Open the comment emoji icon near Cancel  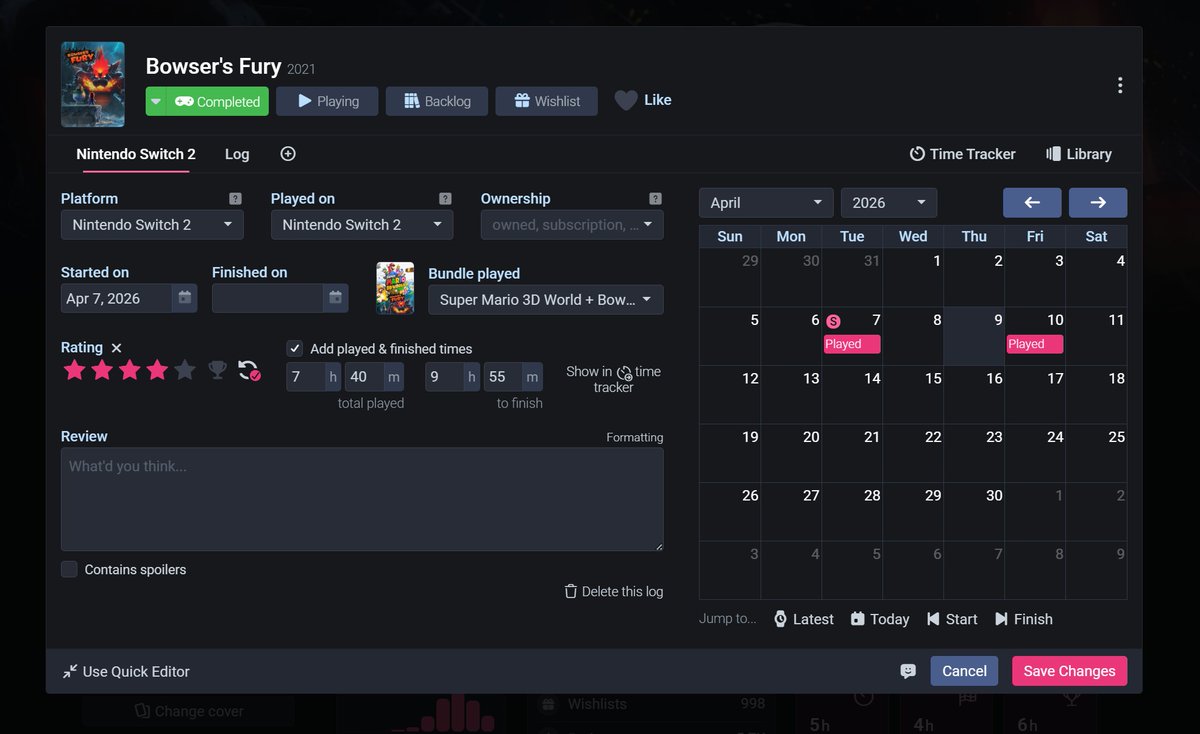coord(908,671)
